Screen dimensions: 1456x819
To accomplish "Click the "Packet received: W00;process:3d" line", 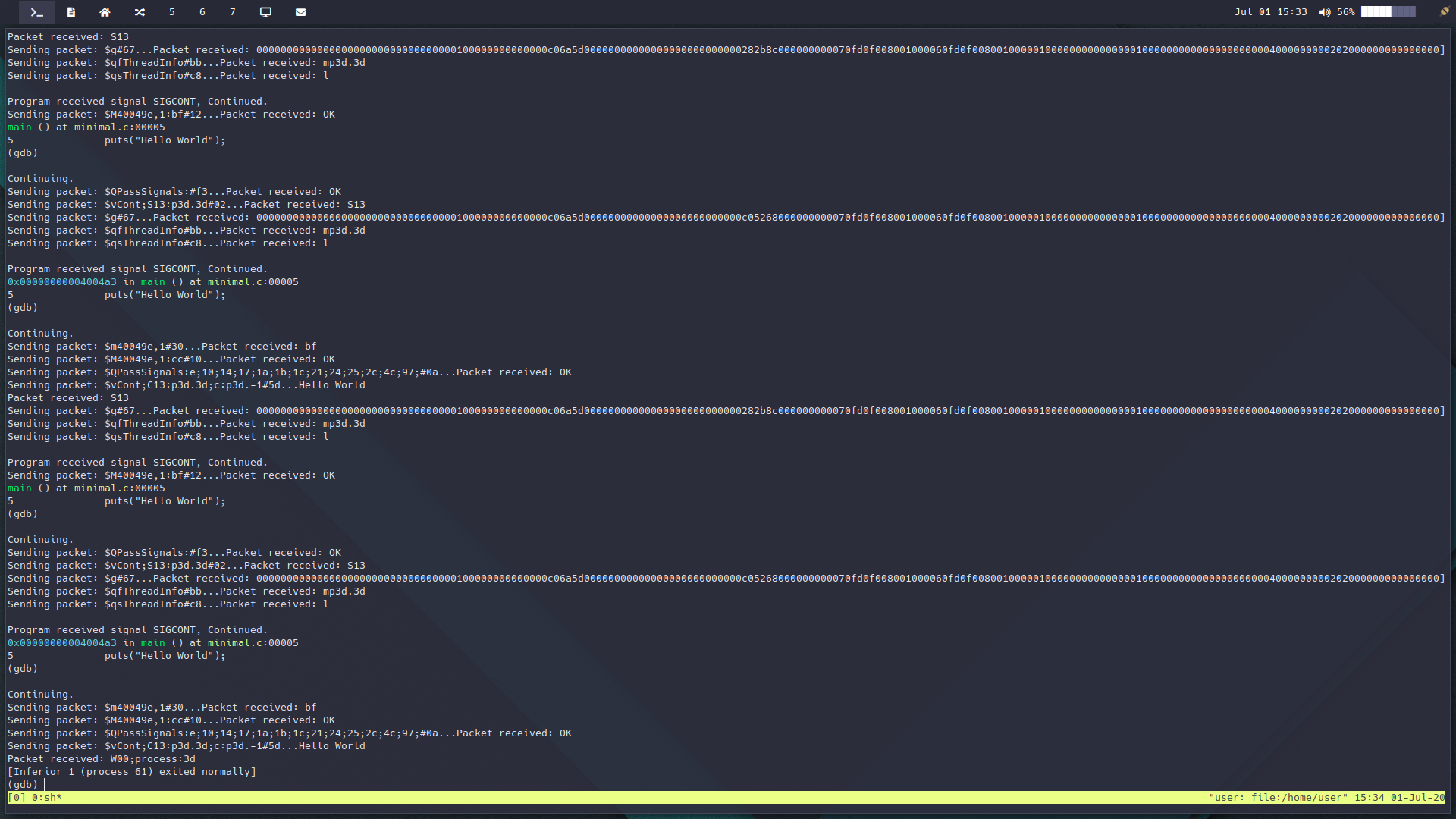I will [x=102, y=759].
